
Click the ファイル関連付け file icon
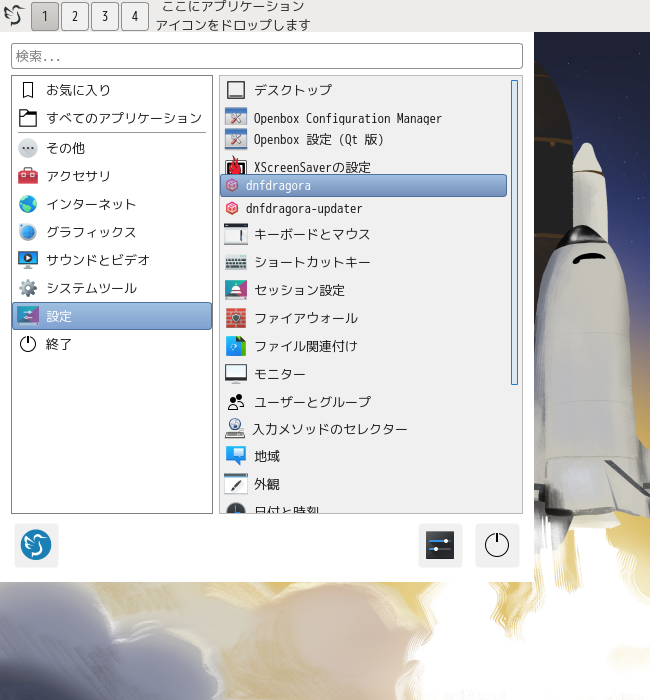tap(236, 346)
